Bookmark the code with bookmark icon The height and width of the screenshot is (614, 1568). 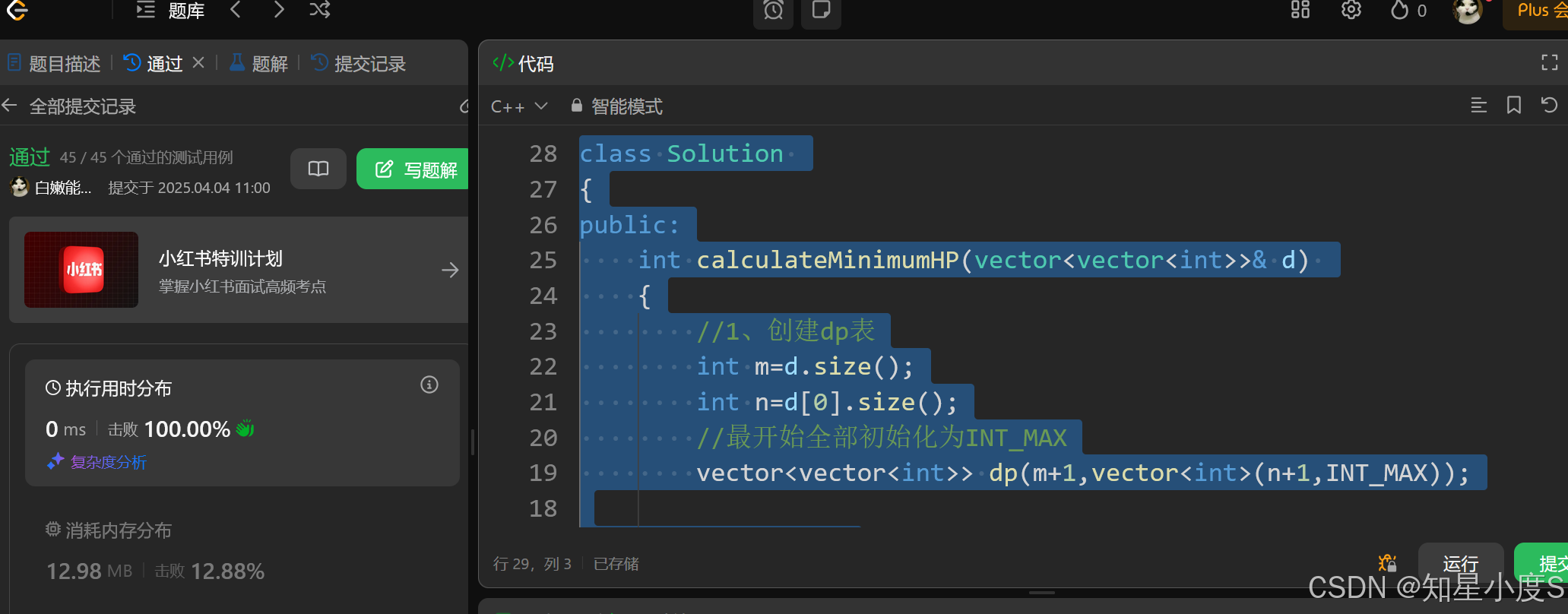(1514, 106)
